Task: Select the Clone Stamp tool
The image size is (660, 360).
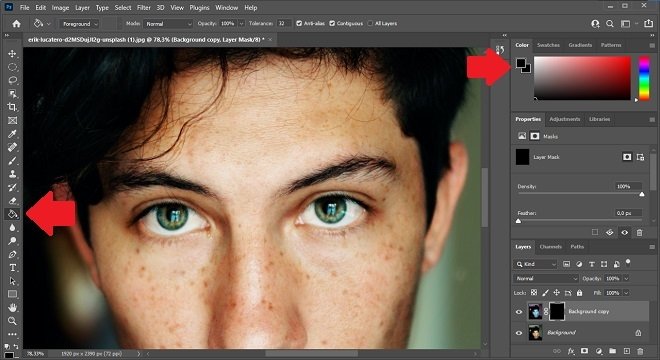Action: point(12,174)
